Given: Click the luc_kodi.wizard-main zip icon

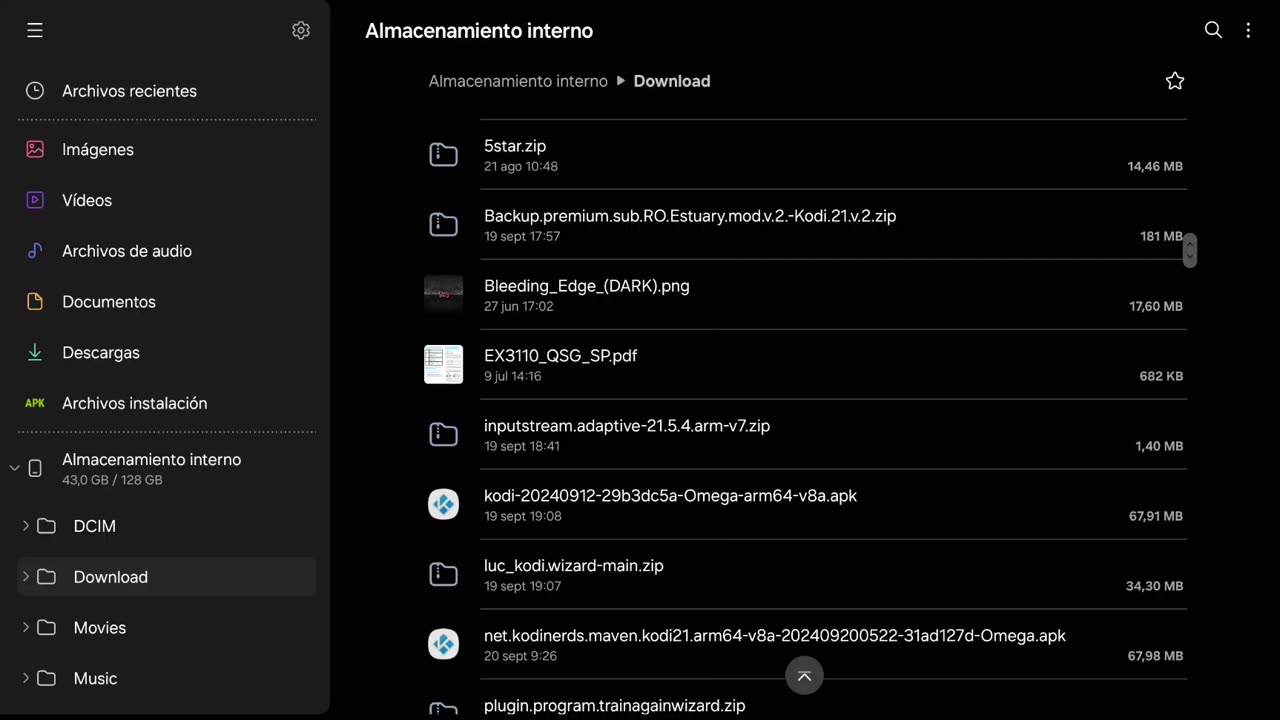Looking at the screenshot, I should pos(443,575).
